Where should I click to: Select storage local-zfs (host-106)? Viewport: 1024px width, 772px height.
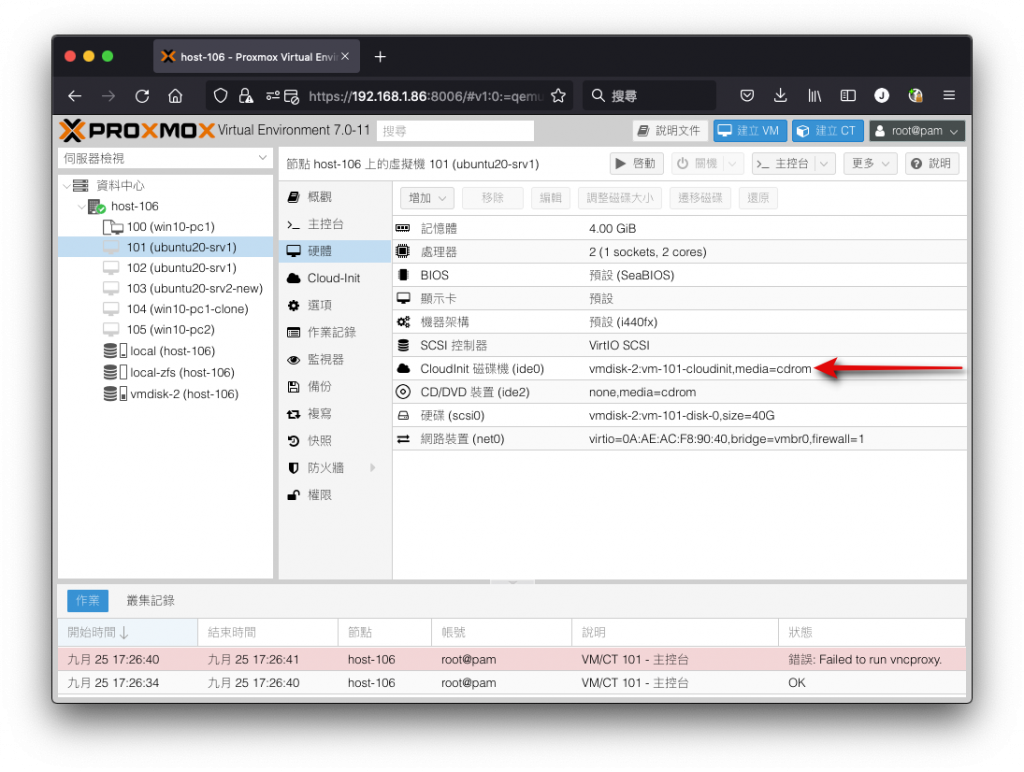pyautogui.click(x=182, y=372)
